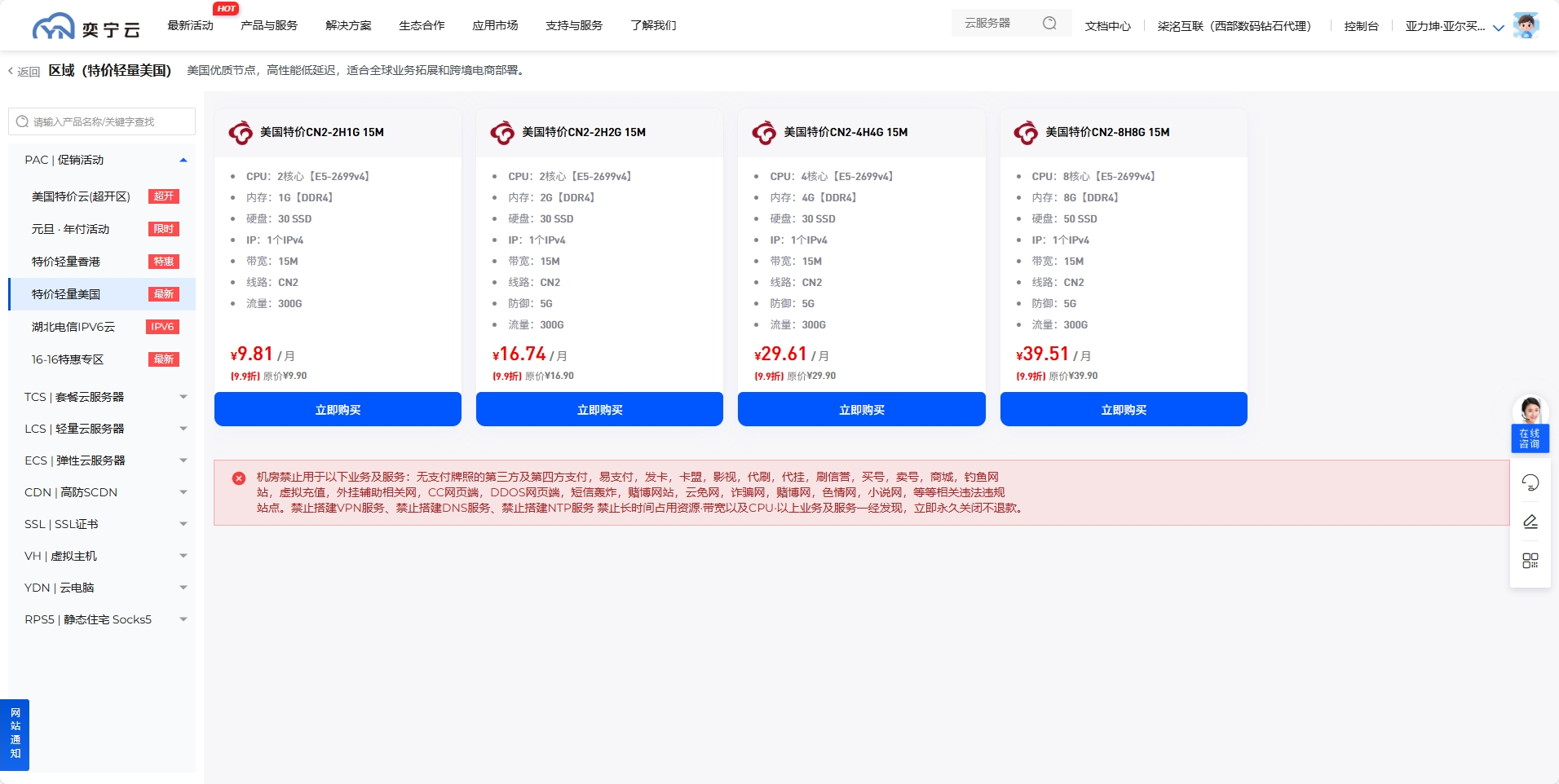
Task: Select 特价轻量香港 in sidebar
Action: pyautogui.click(x=66, y=262)
